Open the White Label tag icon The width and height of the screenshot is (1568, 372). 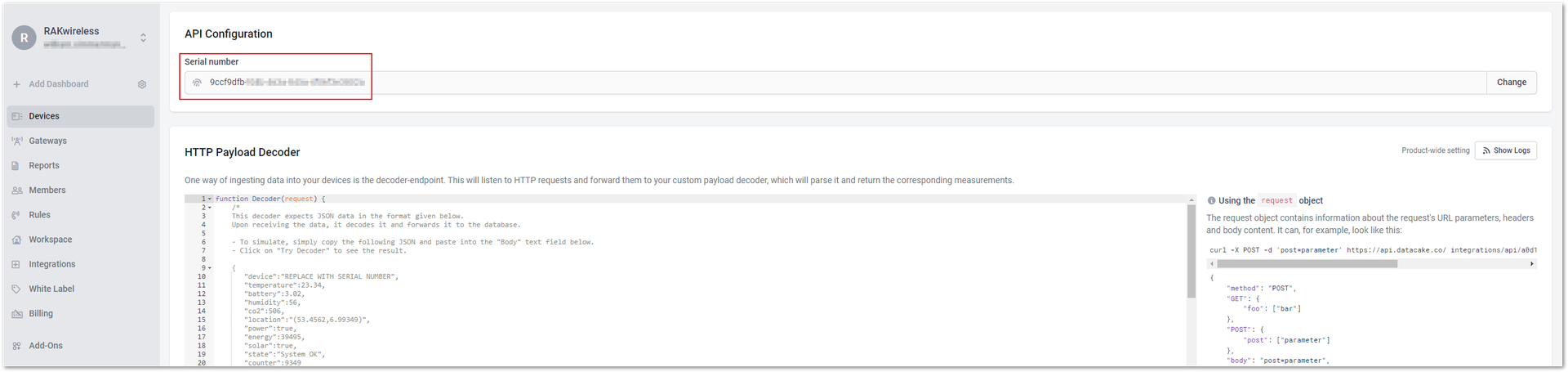(x=16, y=289)
